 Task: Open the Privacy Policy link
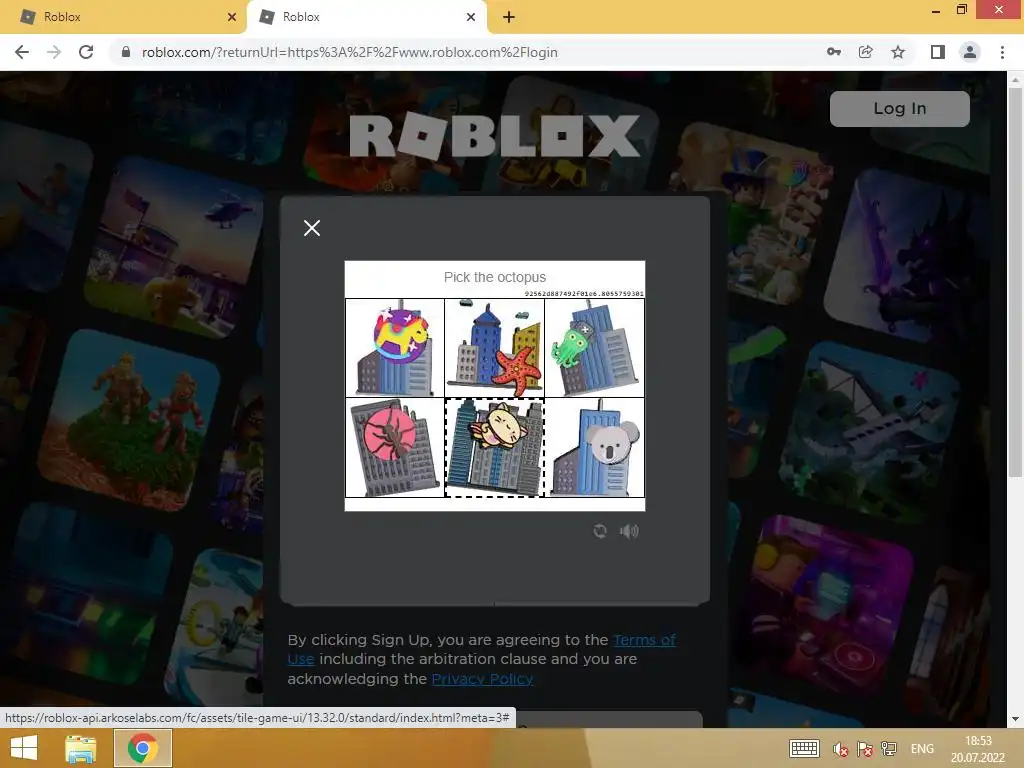tap(482, 679)
